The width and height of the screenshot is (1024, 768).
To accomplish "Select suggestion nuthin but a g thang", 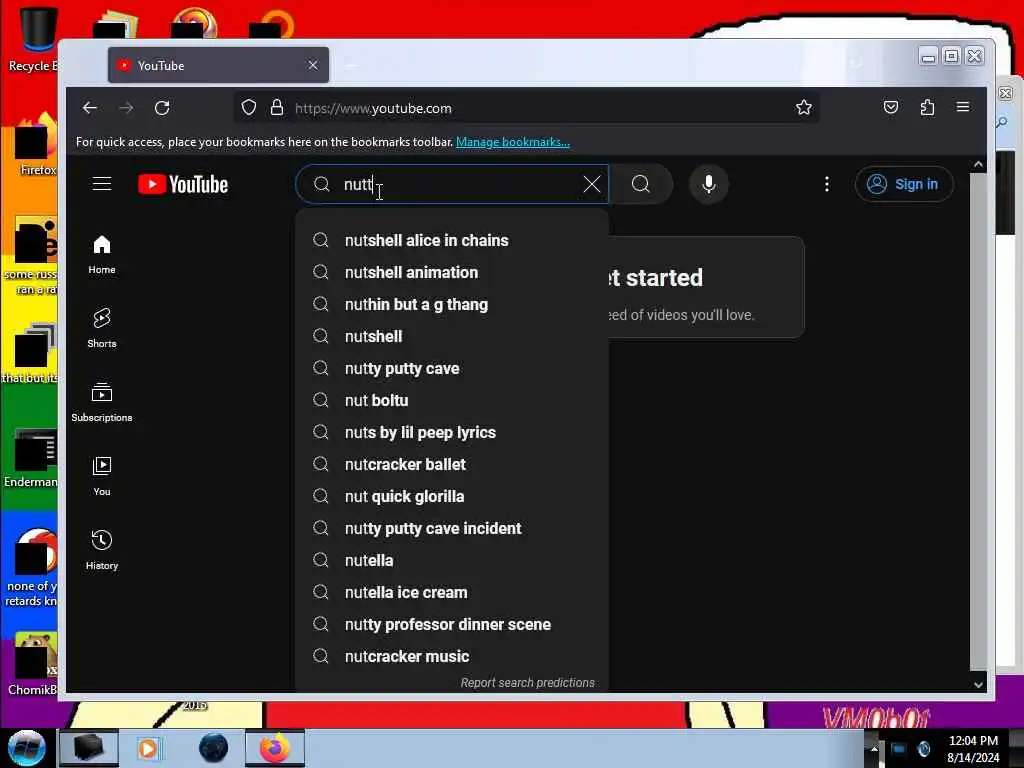I will (x=452, y=304).
